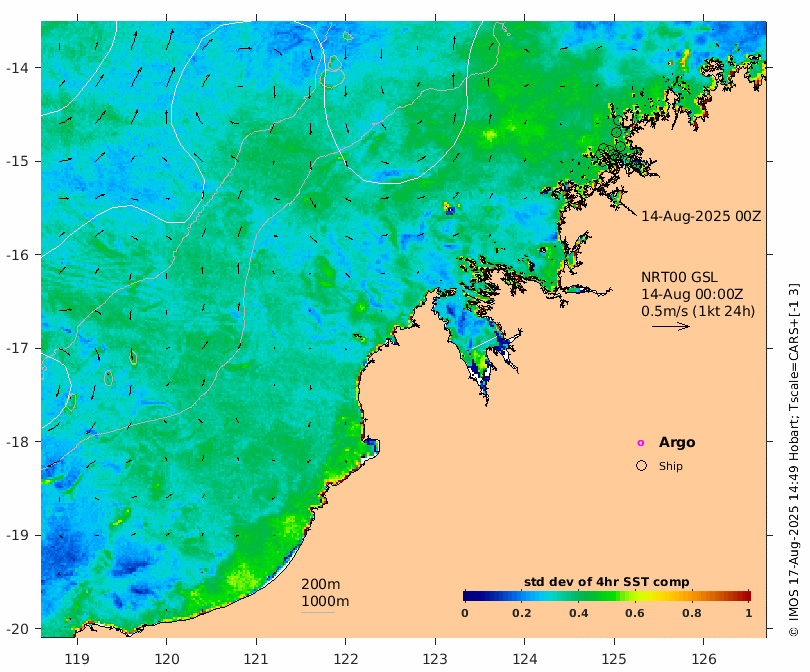Click the longitude label '122'

(x=346, y=659)
